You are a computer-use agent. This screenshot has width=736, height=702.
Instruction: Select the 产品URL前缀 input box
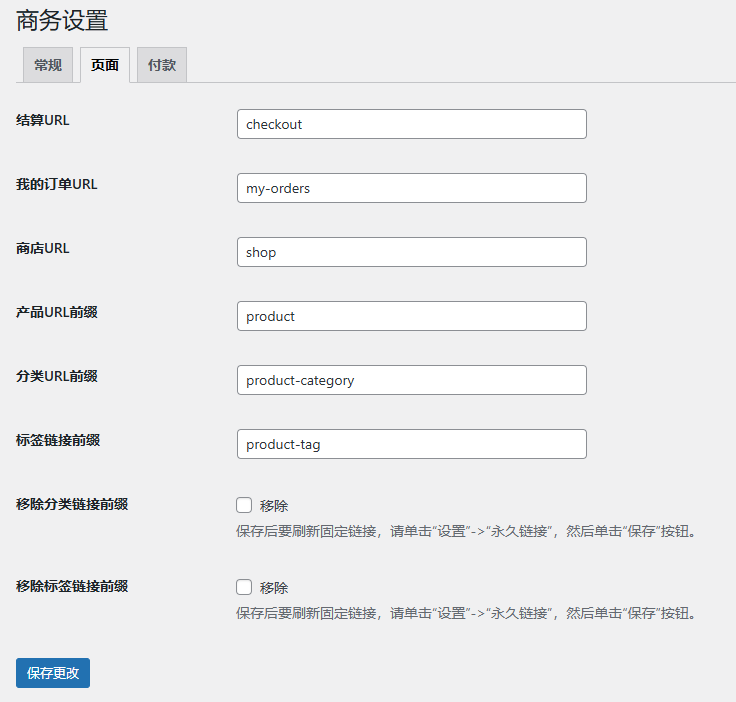(x=411, y=316)
